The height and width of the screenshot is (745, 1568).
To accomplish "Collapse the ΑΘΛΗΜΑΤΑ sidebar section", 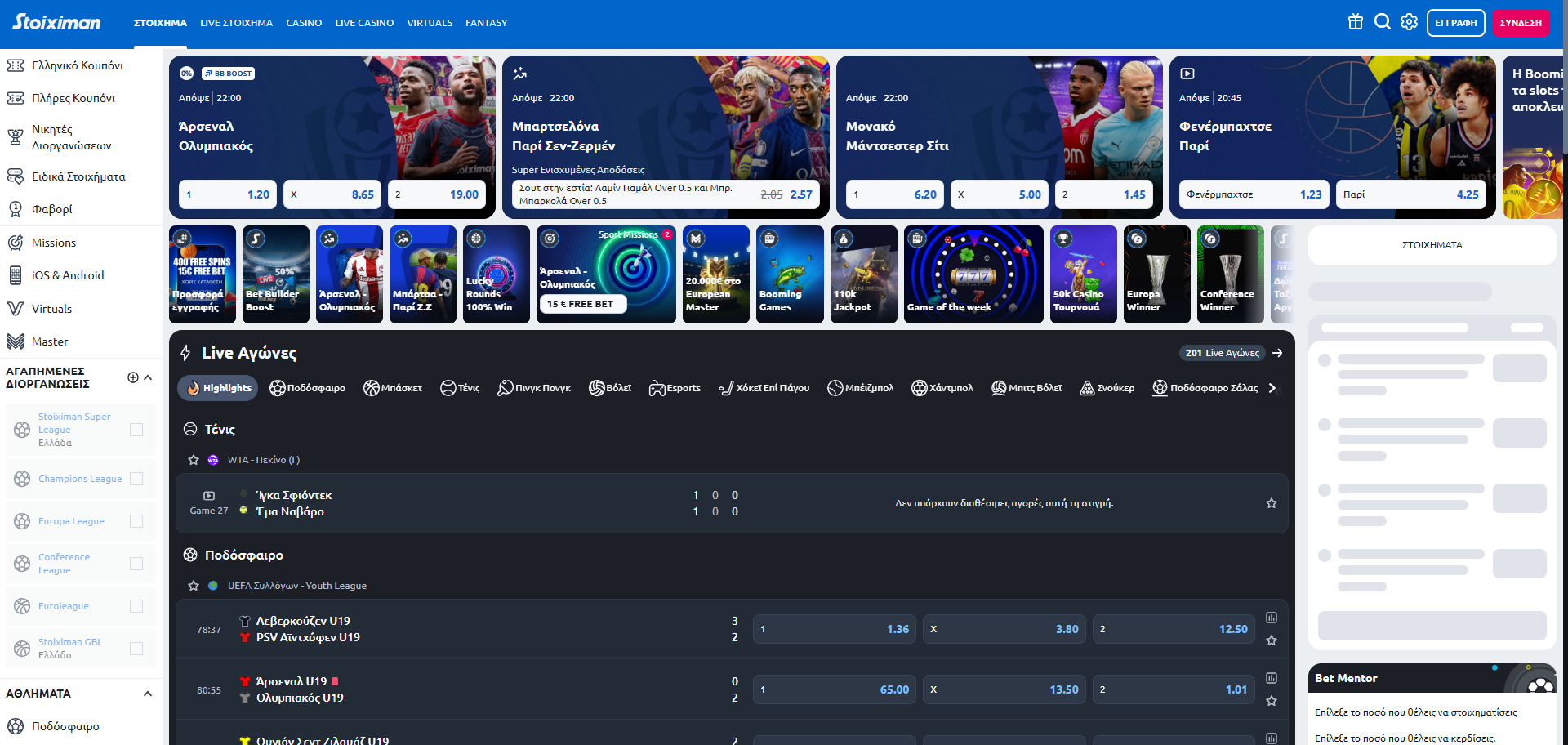I will point(148,694).
